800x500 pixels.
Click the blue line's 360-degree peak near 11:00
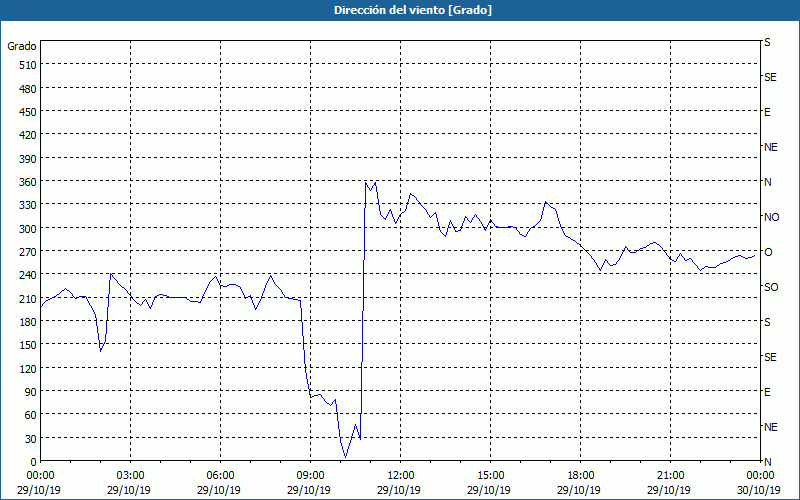[x=366, y=182]
